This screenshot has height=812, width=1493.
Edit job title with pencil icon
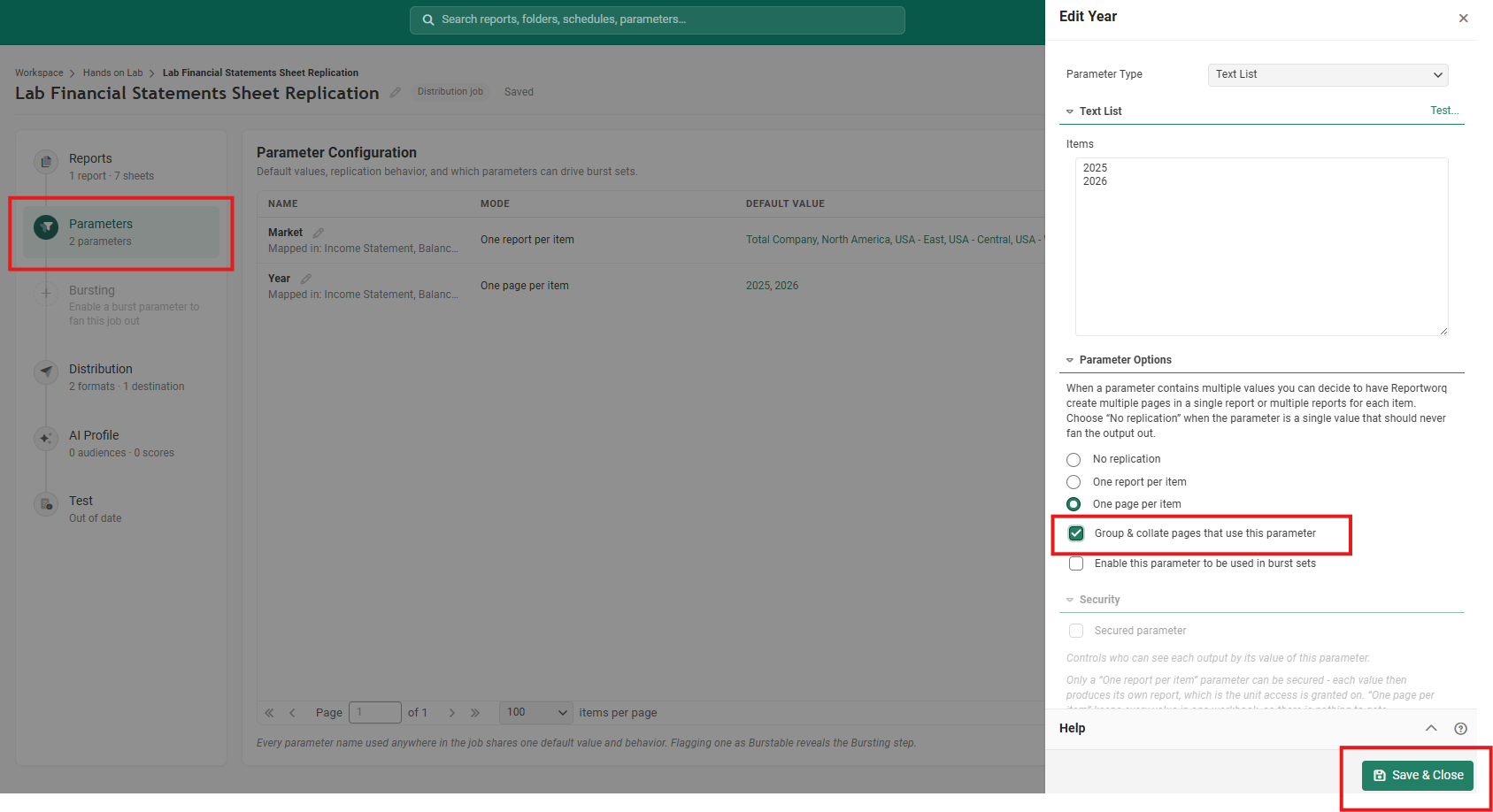[x=396, y=92]
